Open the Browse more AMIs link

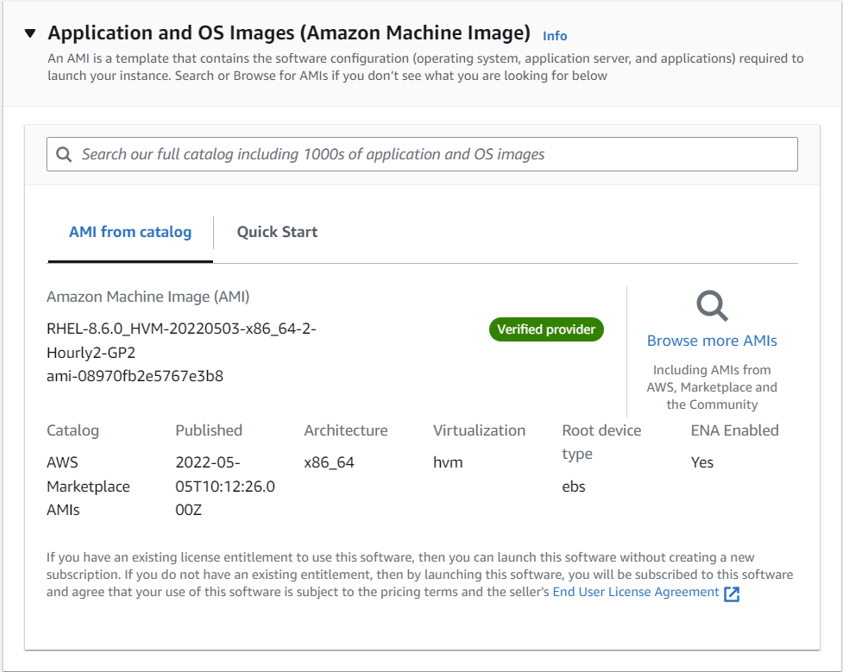click(x=712, y=341)
